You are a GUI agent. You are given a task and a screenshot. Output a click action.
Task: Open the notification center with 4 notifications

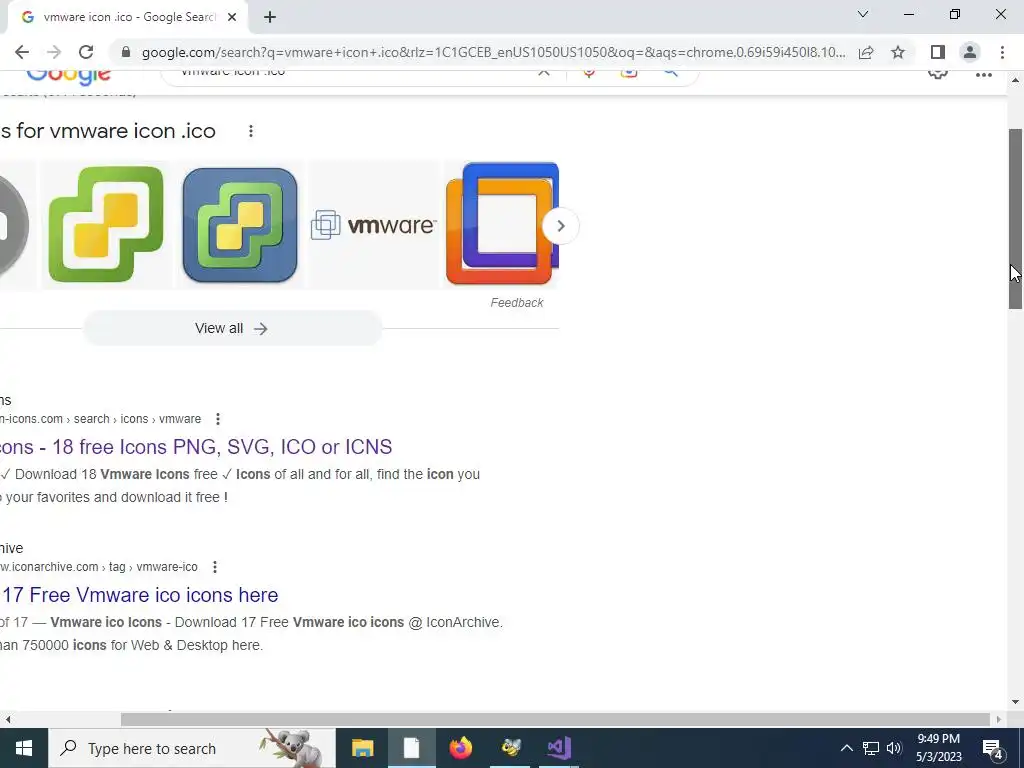pos(993,748)
